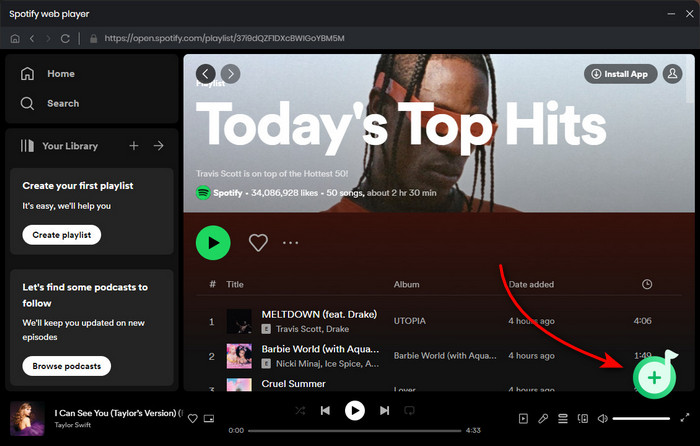Open the Spotify owner link
This screenshot has height=446, width=700.
coord(228,193)
